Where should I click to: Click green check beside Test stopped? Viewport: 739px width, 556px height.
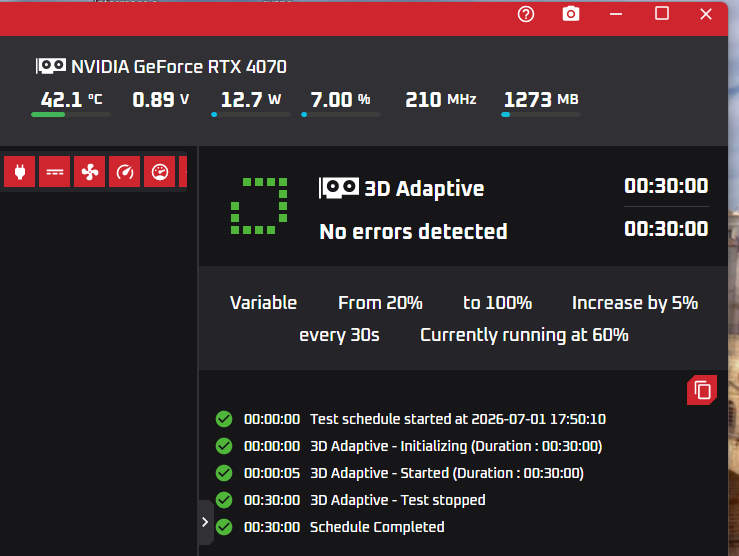224,499
